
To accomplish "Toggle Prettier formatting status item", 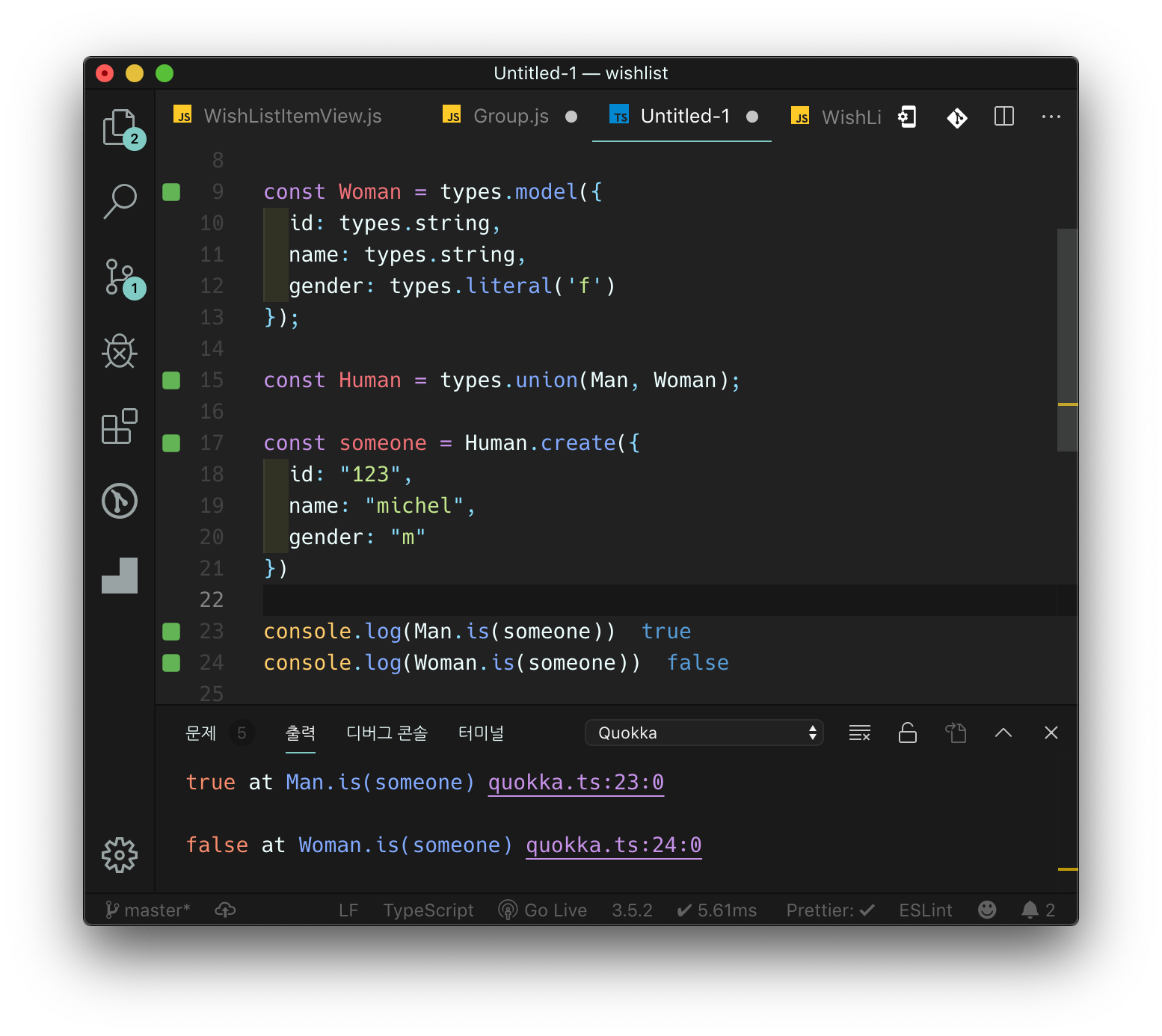I will pyautogui.click(x=830, y=910).
